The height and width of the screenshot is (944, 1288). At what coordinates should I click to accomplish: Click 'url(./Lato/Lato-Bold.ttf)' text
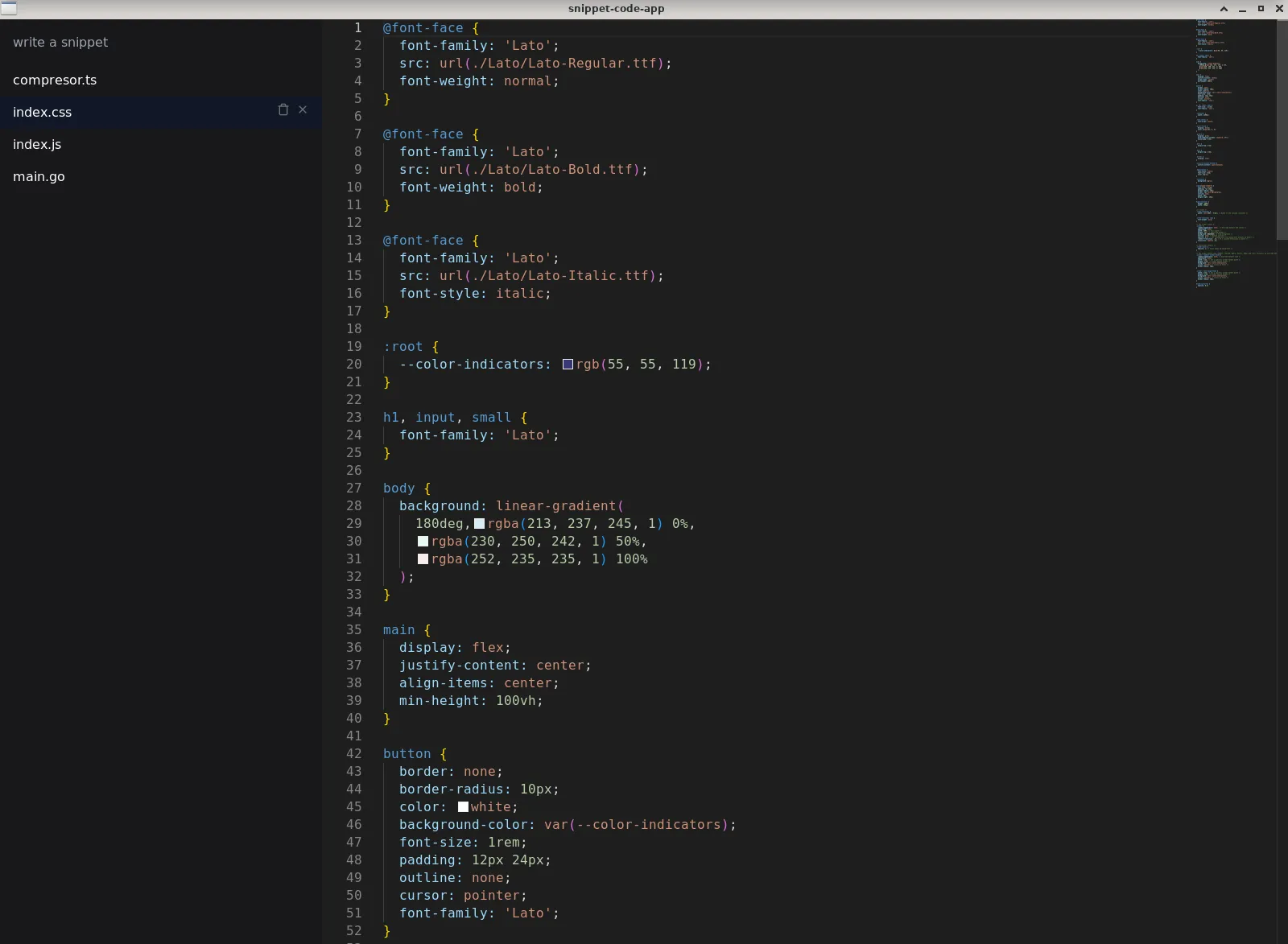pyautogui.click(x=539, y=170)
